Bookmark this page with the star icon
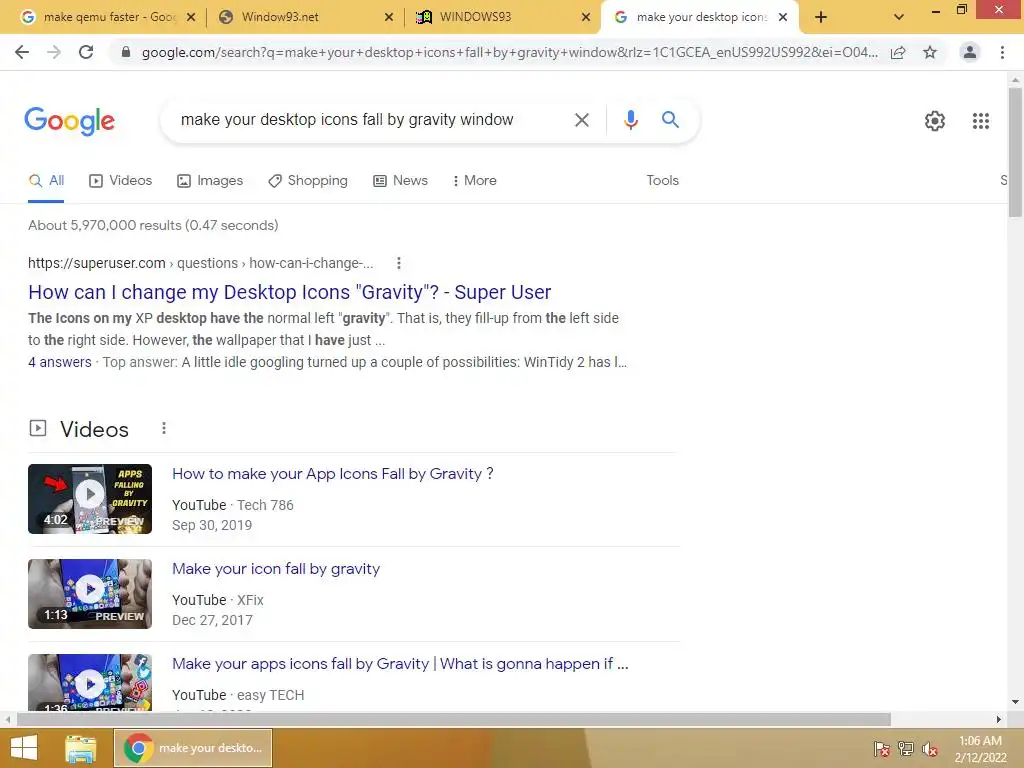 (x=930, y=52)
